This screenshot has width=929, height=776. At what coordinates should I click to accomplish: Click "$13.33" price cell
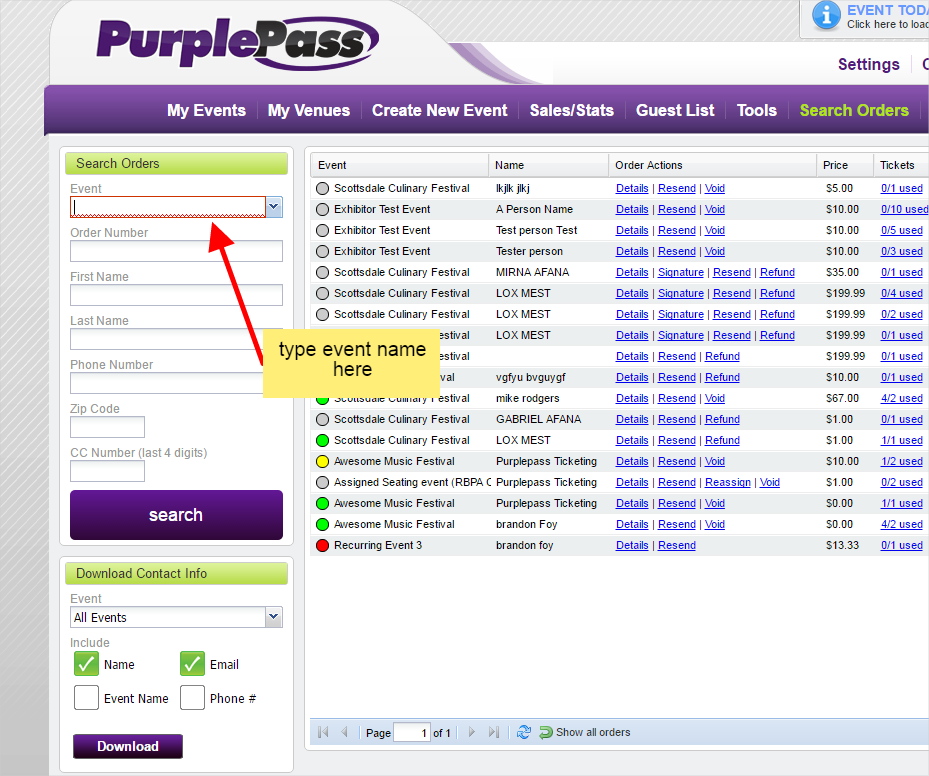(842, 546)
